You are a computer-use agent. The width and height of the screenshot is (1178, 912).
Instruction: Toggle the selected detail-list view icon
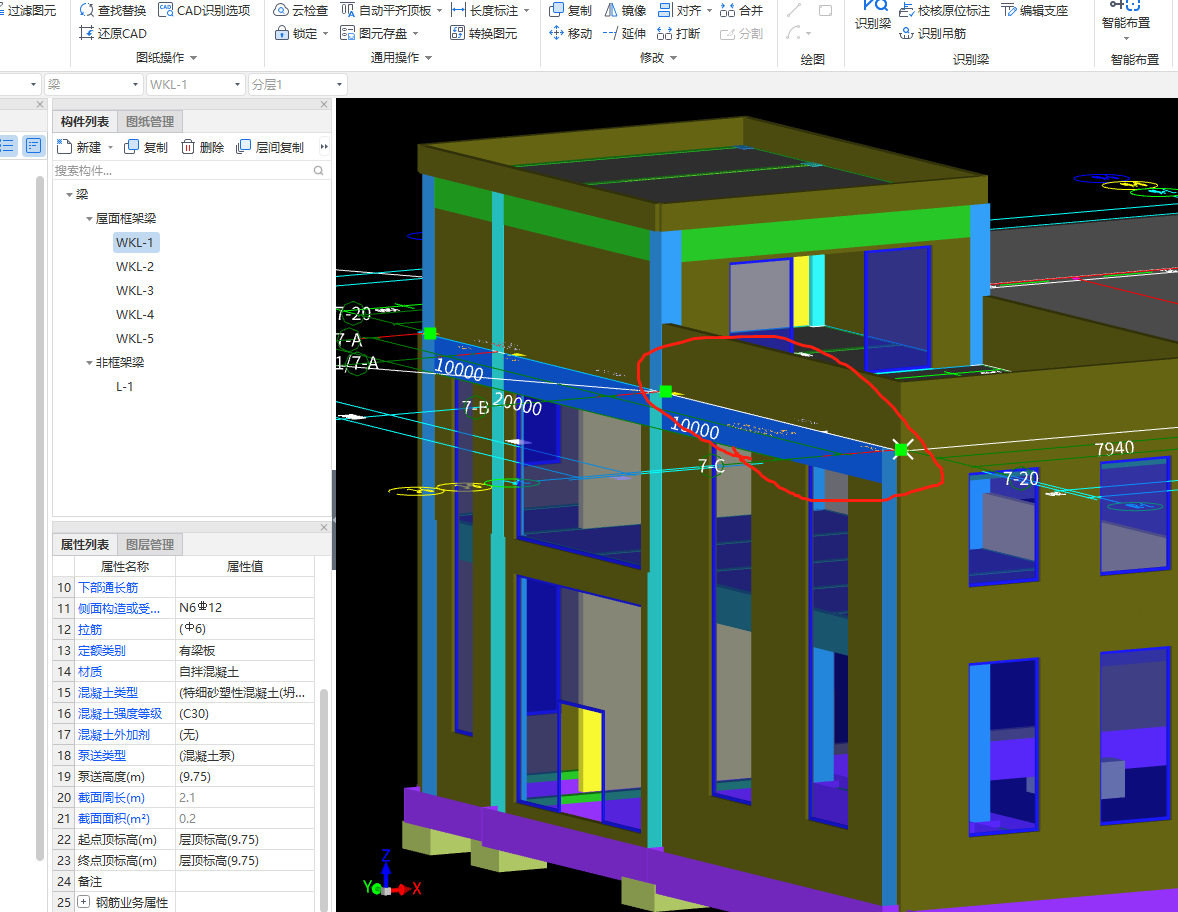(x=33, y=146)
